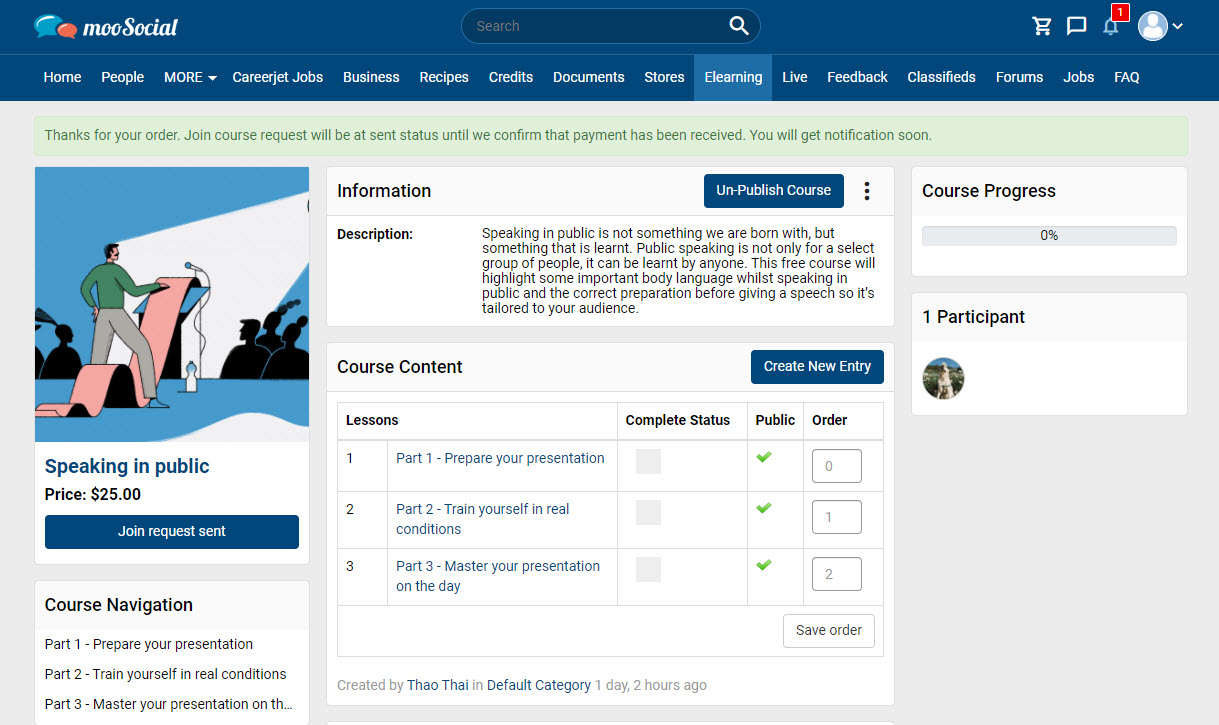Open the Speaking in public course title link
This screenshot has width=1219, height=725.
tap(127, 466)
